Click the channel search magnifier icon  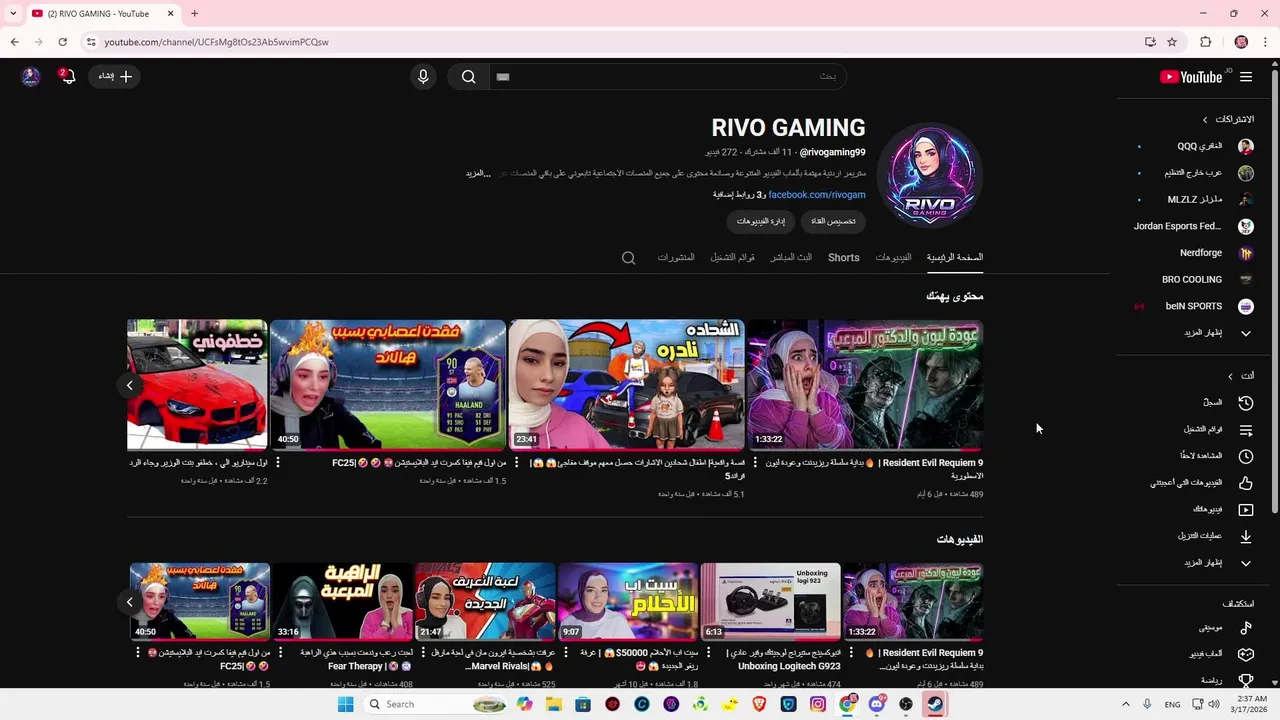click(x=628, y=258)
